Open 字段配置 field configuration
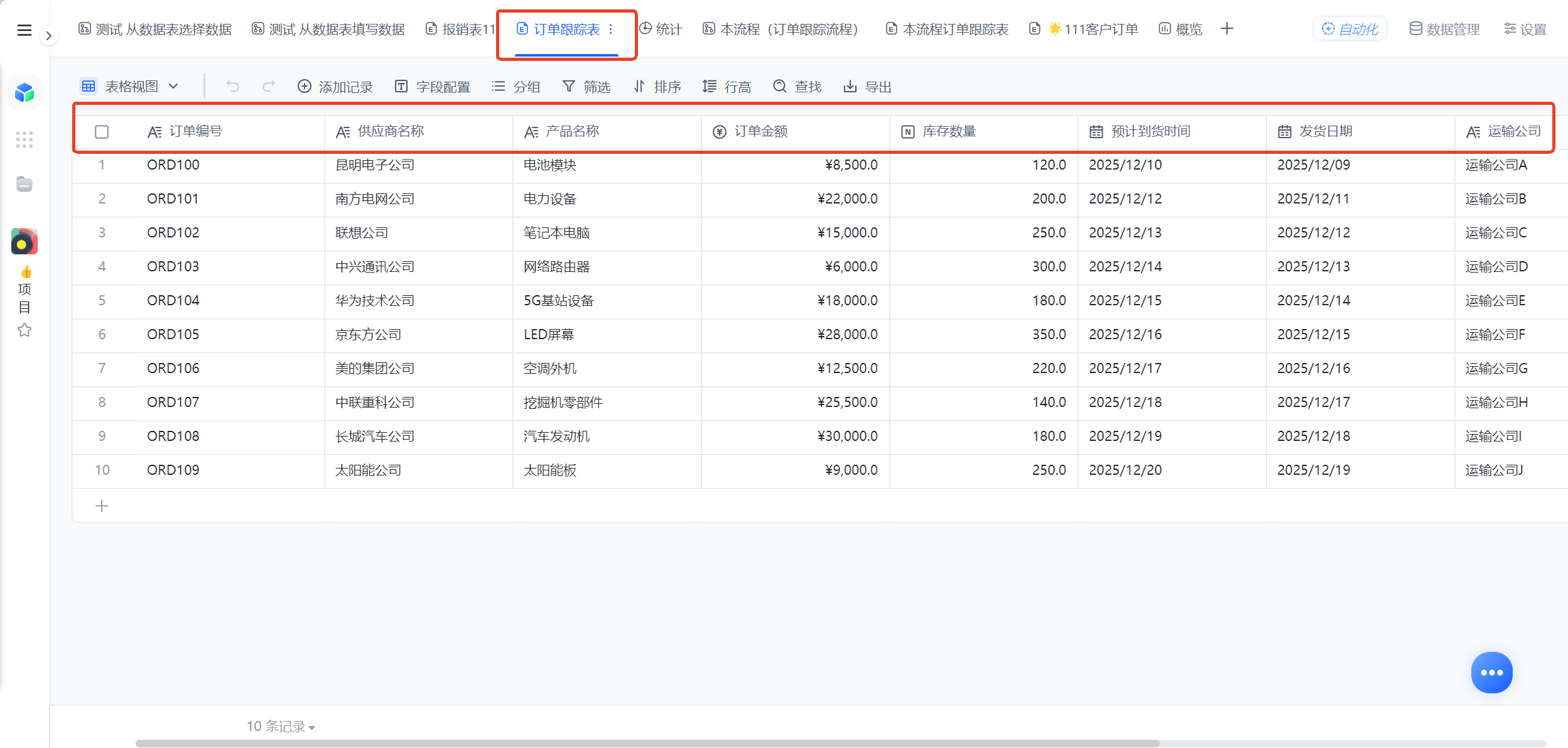1568x748 pixels. point(433,87)
